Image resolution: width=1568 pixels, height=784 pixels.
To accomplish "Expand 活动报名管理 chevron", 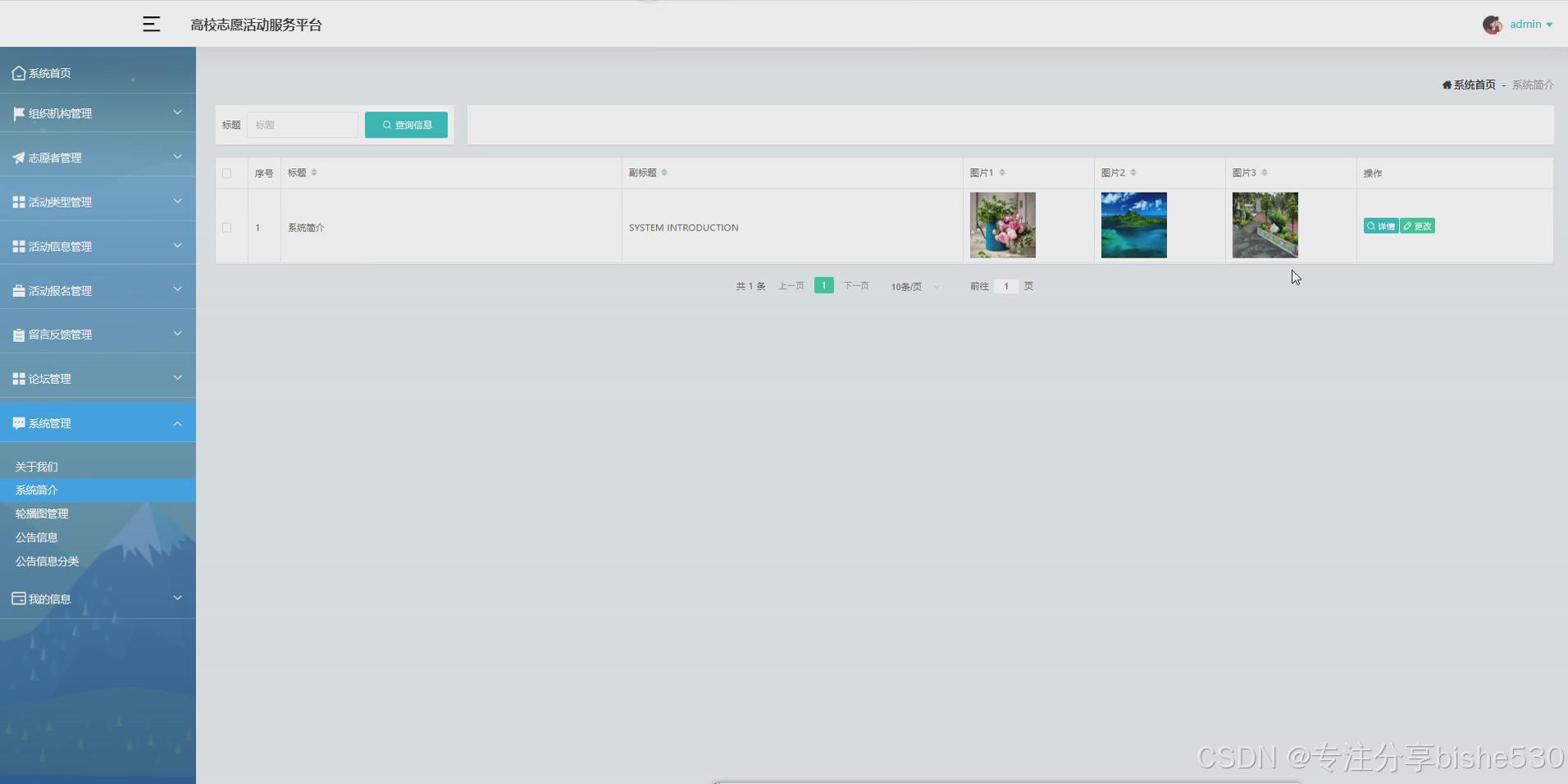I will [x=177, y=289].
